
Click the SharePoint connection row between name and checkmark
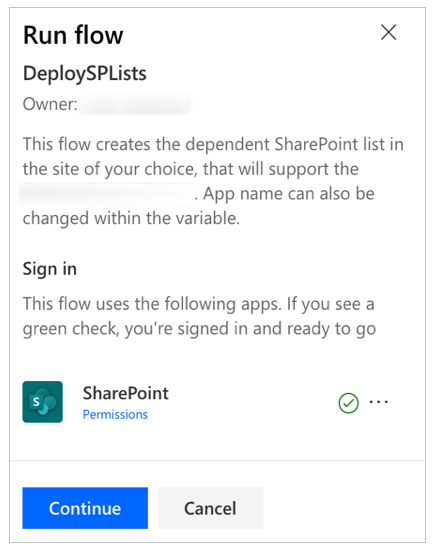click(253, 402)
